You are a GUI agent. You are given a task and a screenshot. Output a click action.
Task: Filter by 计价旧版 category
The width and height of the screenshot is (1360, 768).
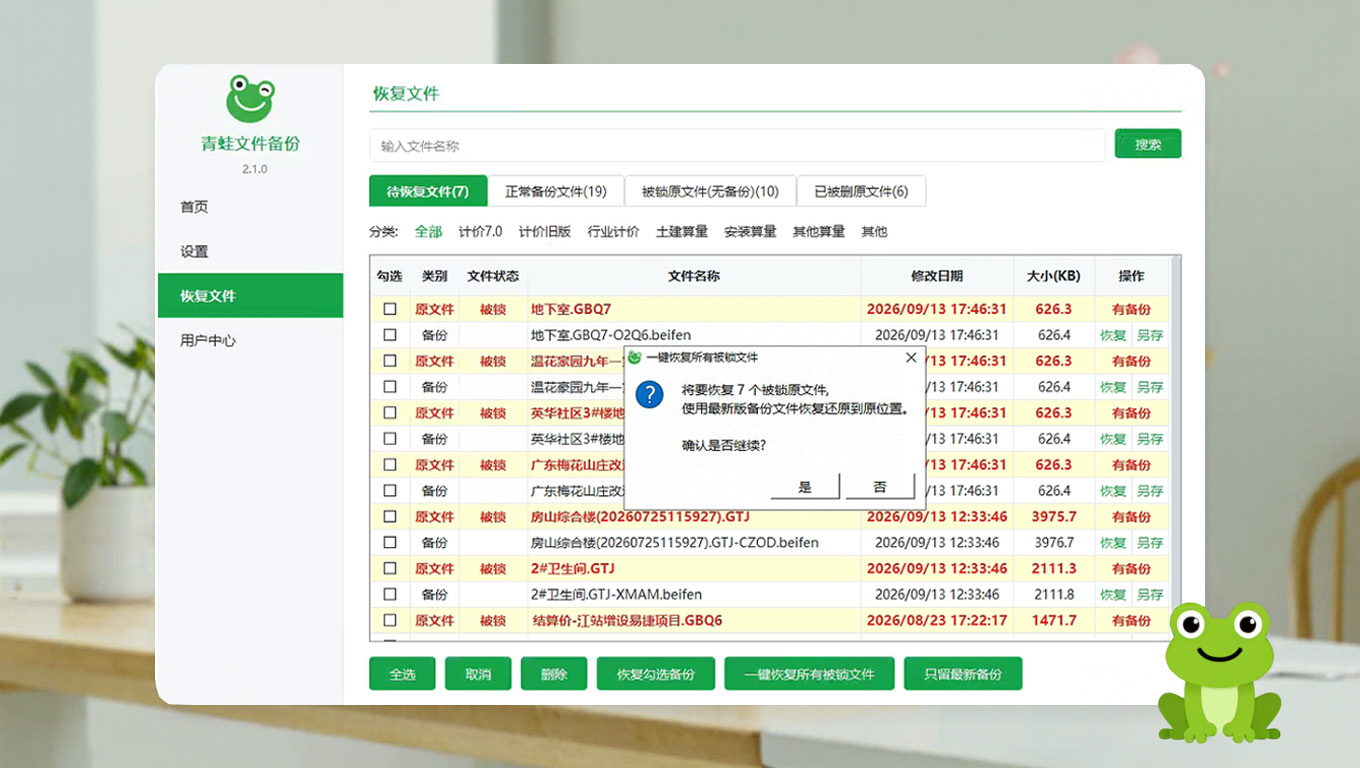(544, 231)
